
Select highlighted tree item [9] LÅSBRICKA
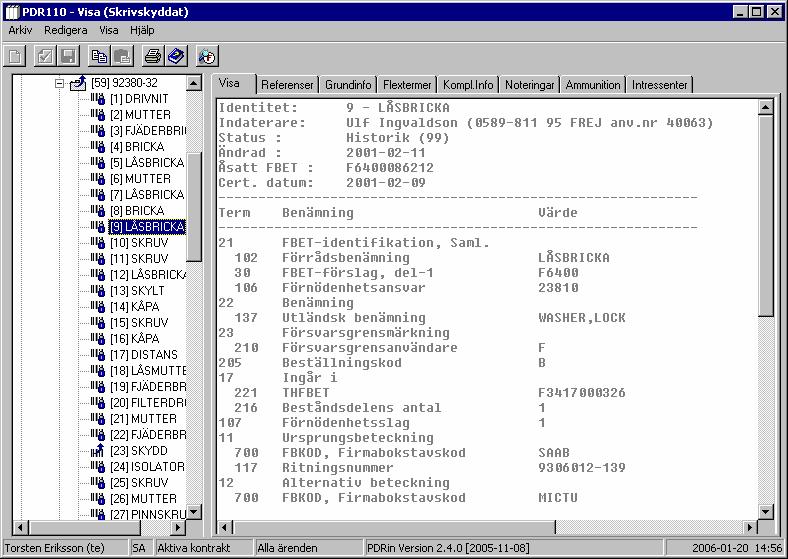pos(147,227)
